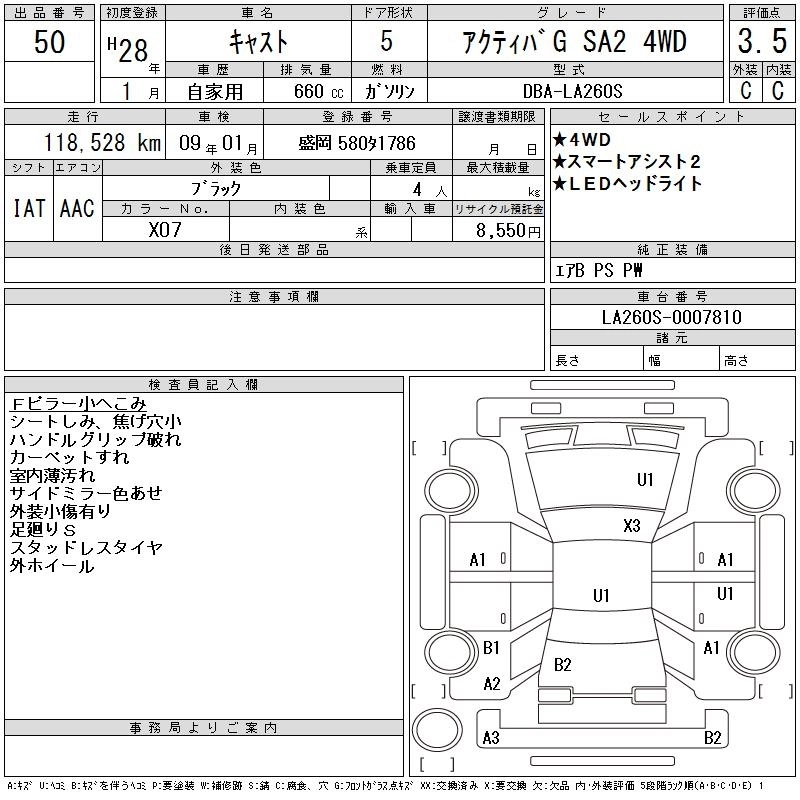This screenshot has width=800, height=800.
Task: Click the color number X07 cell
Action: point(166,230)
